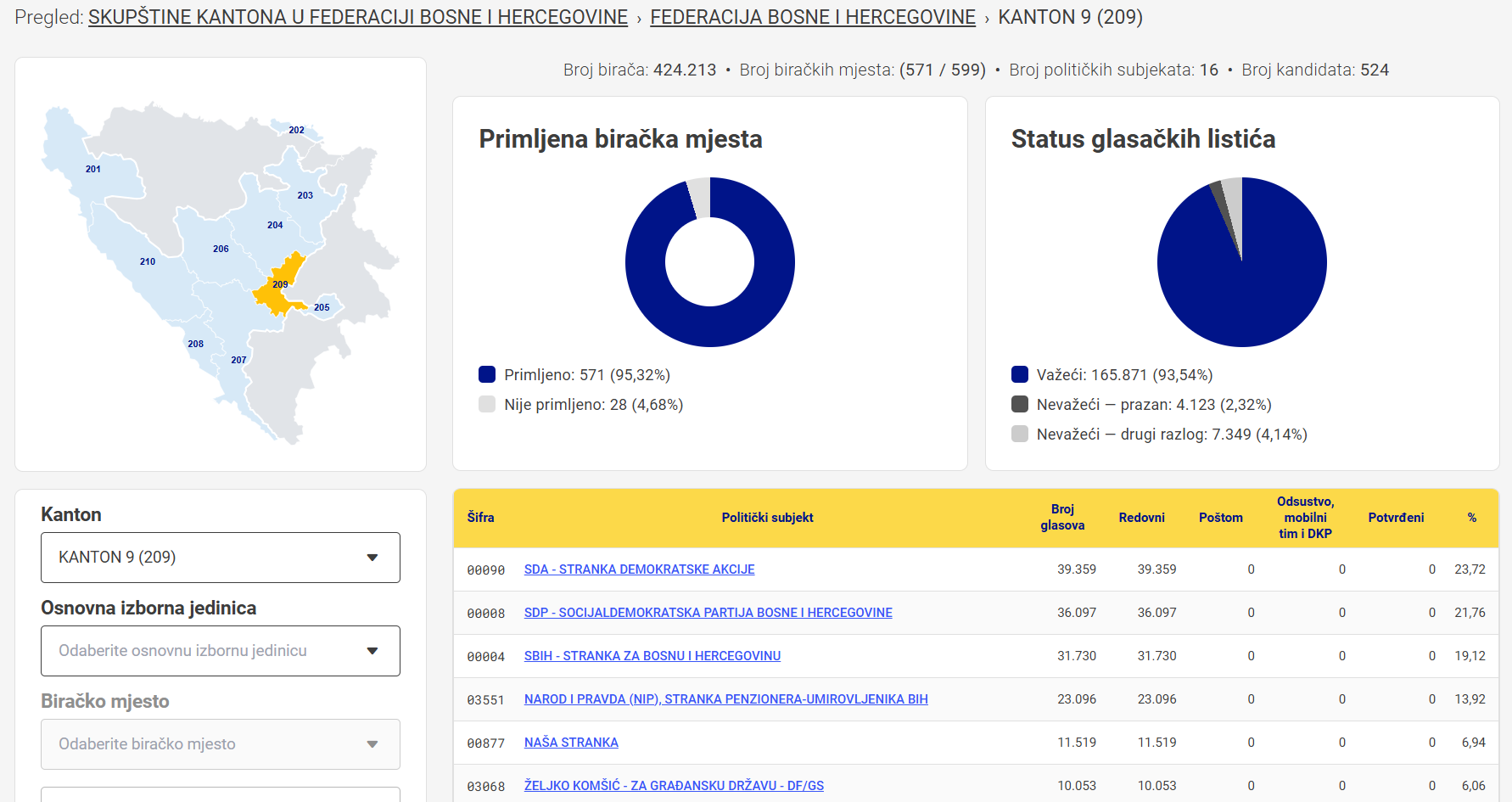Open Federacija Bosne i Hercegovine breadcrumb link
Viewport: 1512px width, 802px height.
813,17
